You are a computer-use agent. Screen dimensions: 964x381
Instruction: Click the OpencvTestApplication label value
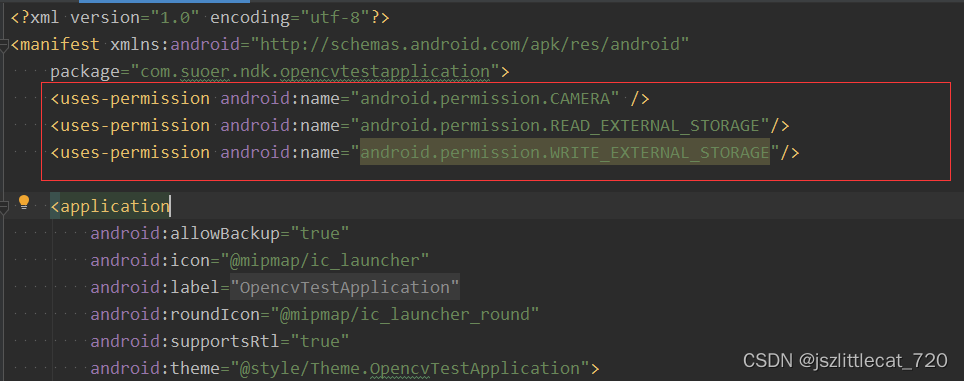click(x=344, y=288)
